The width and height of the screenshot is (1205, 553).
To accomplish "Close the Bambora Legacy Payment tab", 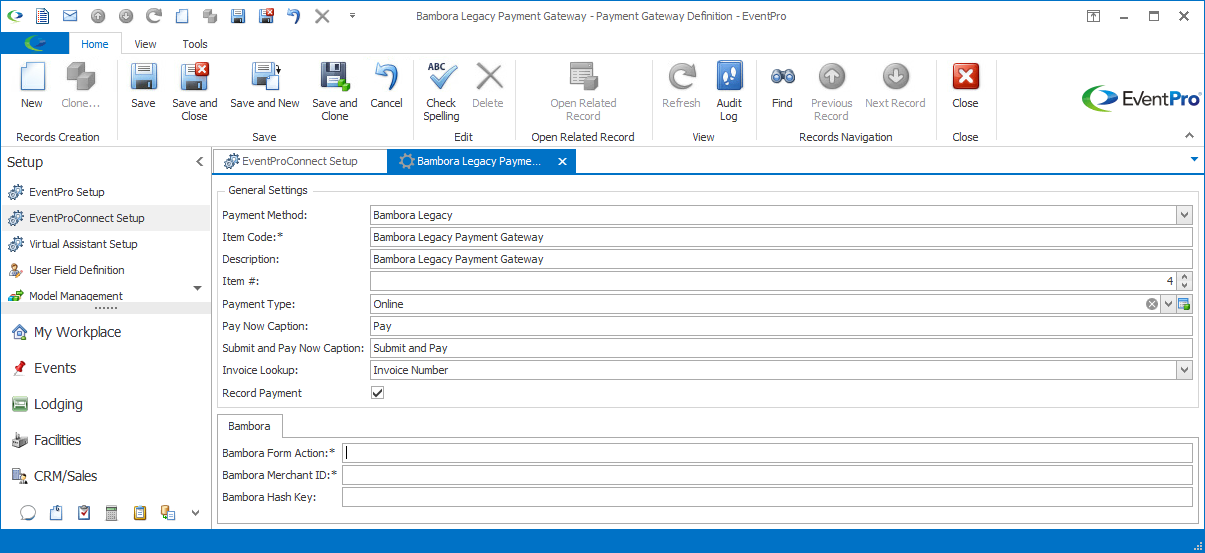I will (x=562, y=161).
